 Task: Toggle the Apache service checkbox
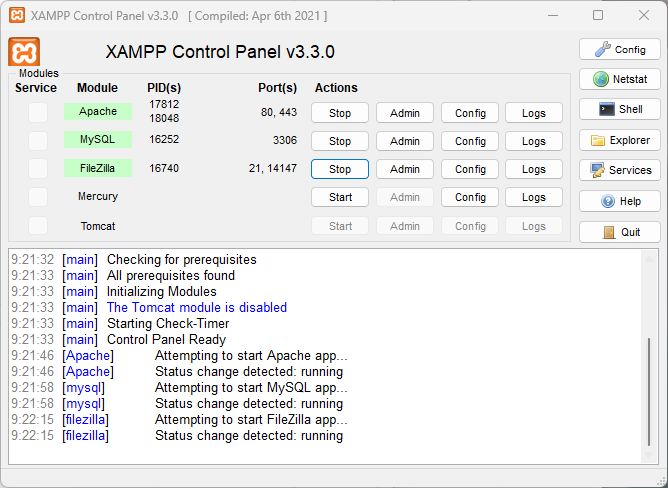click(x=37, y=113)
